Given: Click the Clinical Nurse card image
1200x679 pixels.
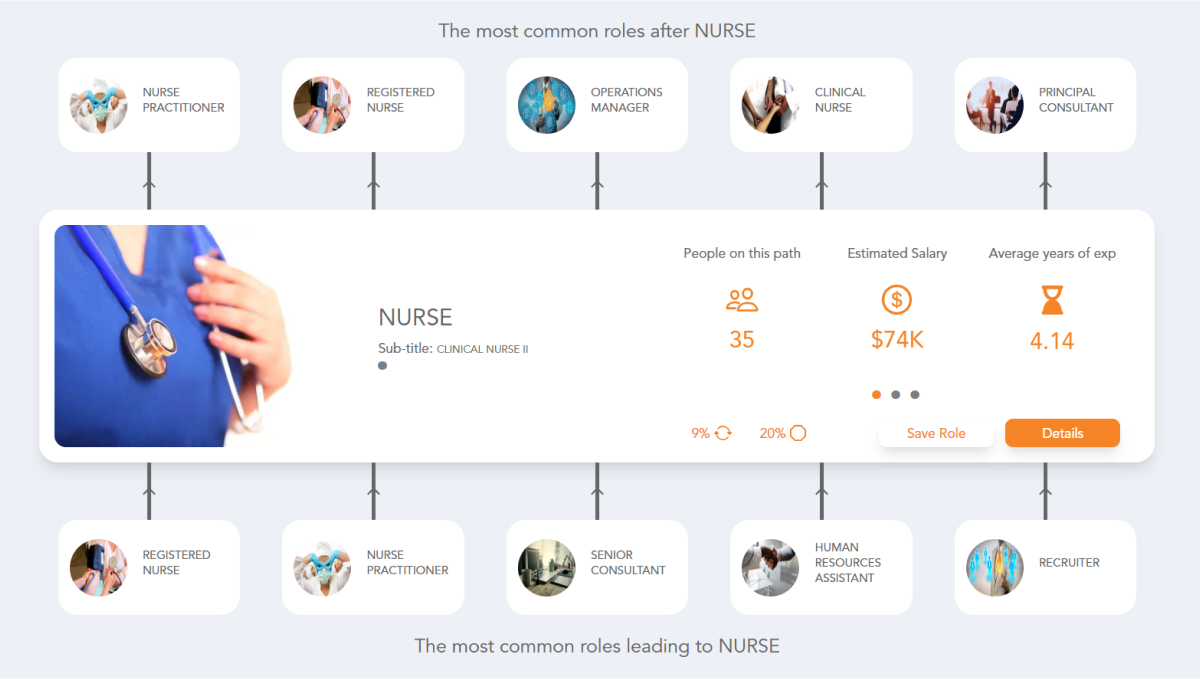Looking at the screenshot, I should tap(771, 104).
